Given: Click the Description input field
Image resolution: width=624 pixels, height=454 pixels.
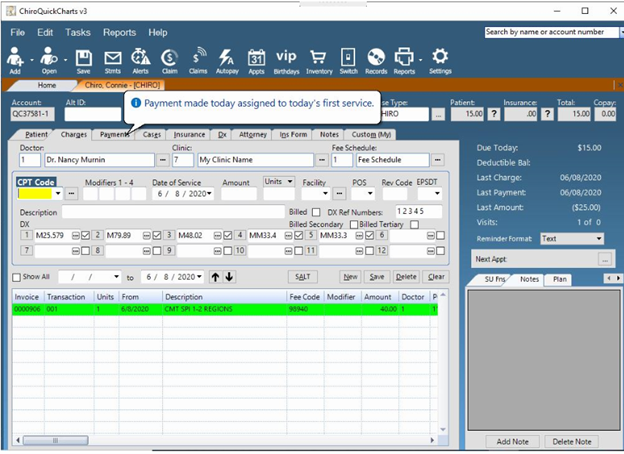Looking at the screenshot, I should click(x=173, y=212).
